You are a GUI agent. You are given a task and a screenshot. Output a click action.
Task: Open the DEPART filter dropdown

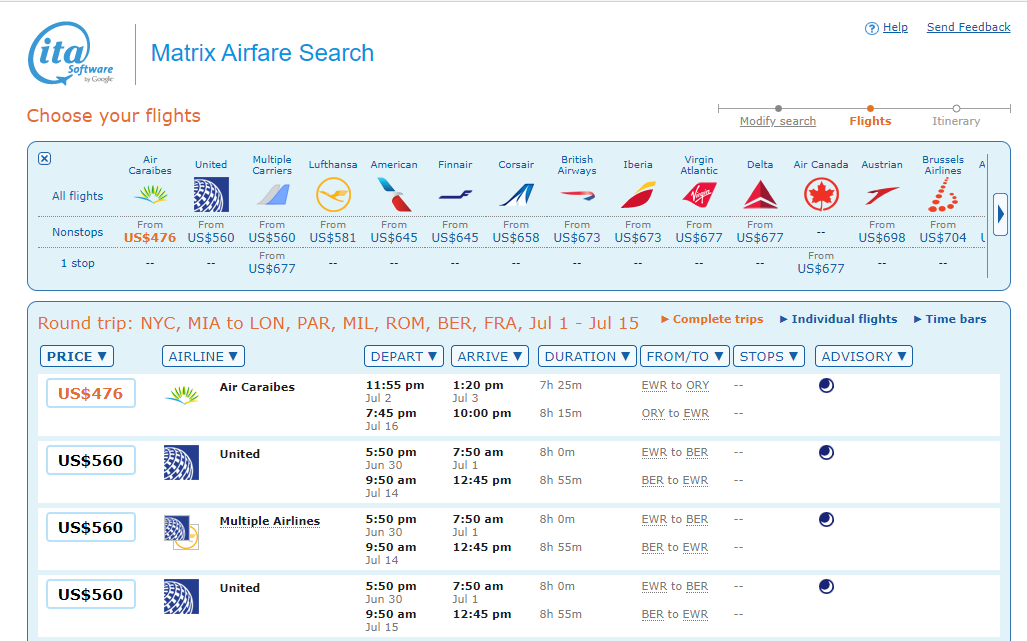(x=403, y=356)
